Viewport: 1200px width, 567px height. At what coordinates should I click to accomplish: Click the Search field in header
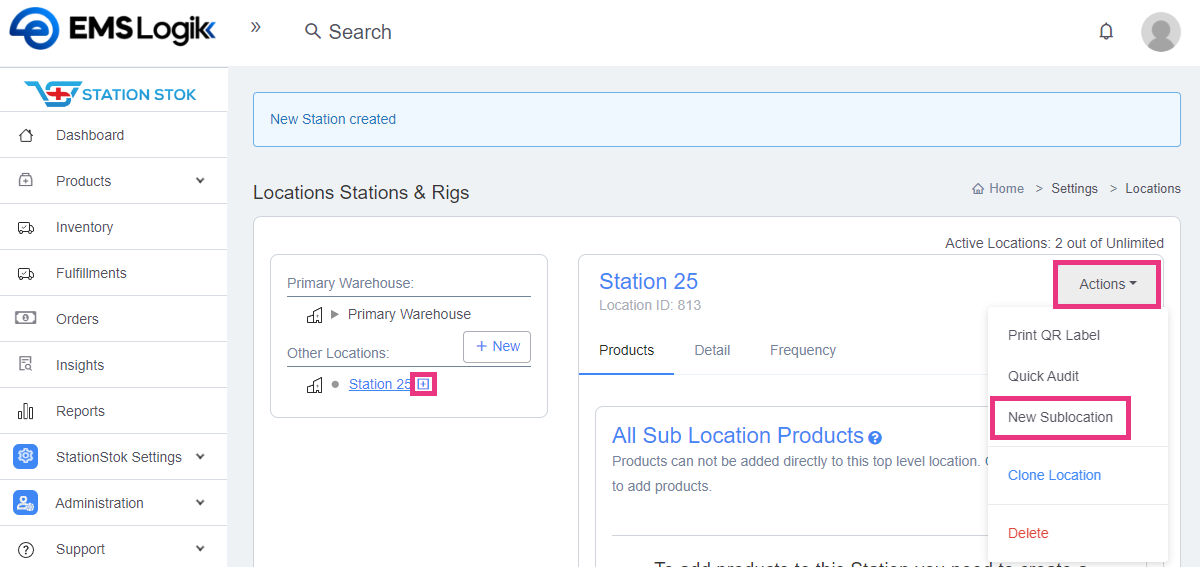pyautogui.click(x=360, y=32)
